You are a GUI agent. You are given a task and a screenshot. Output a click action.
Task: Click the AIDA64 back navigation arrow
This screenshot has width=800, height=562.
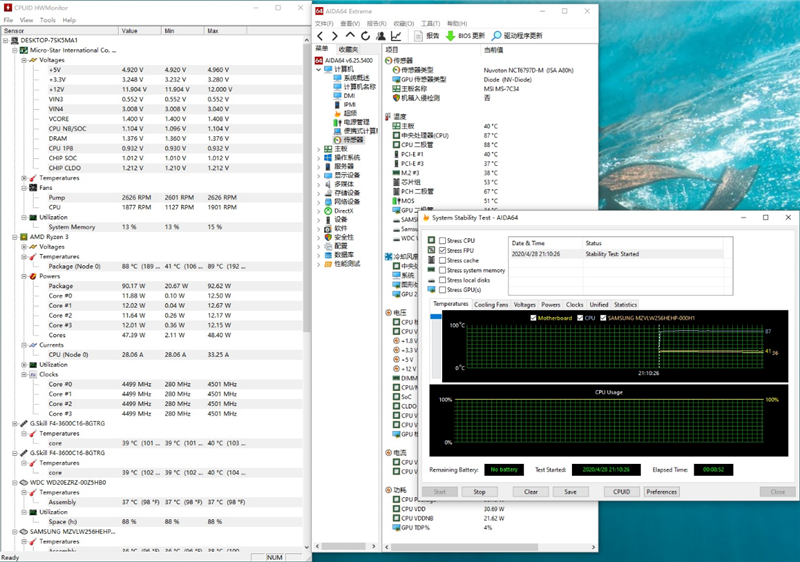click(x=320, y=36)
